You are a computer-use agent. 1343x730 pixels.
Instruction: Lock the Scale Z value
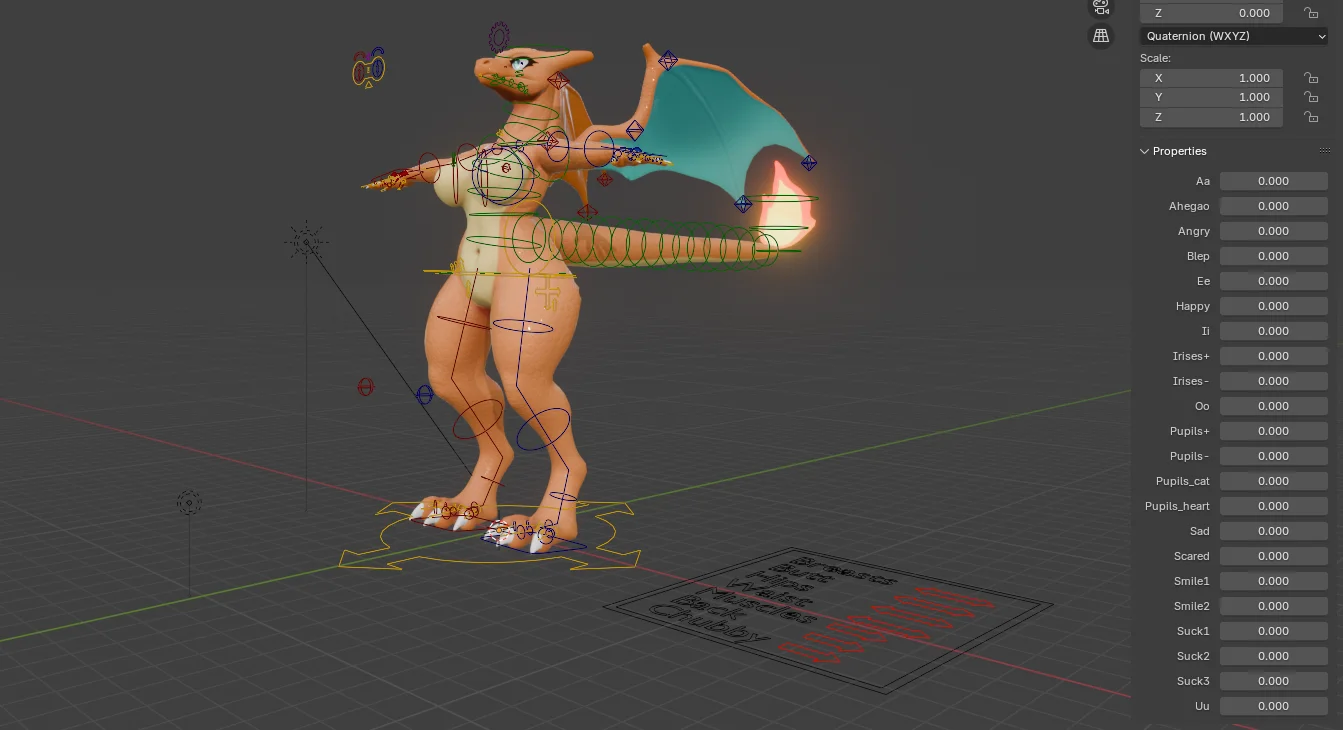click(1311, 117)
